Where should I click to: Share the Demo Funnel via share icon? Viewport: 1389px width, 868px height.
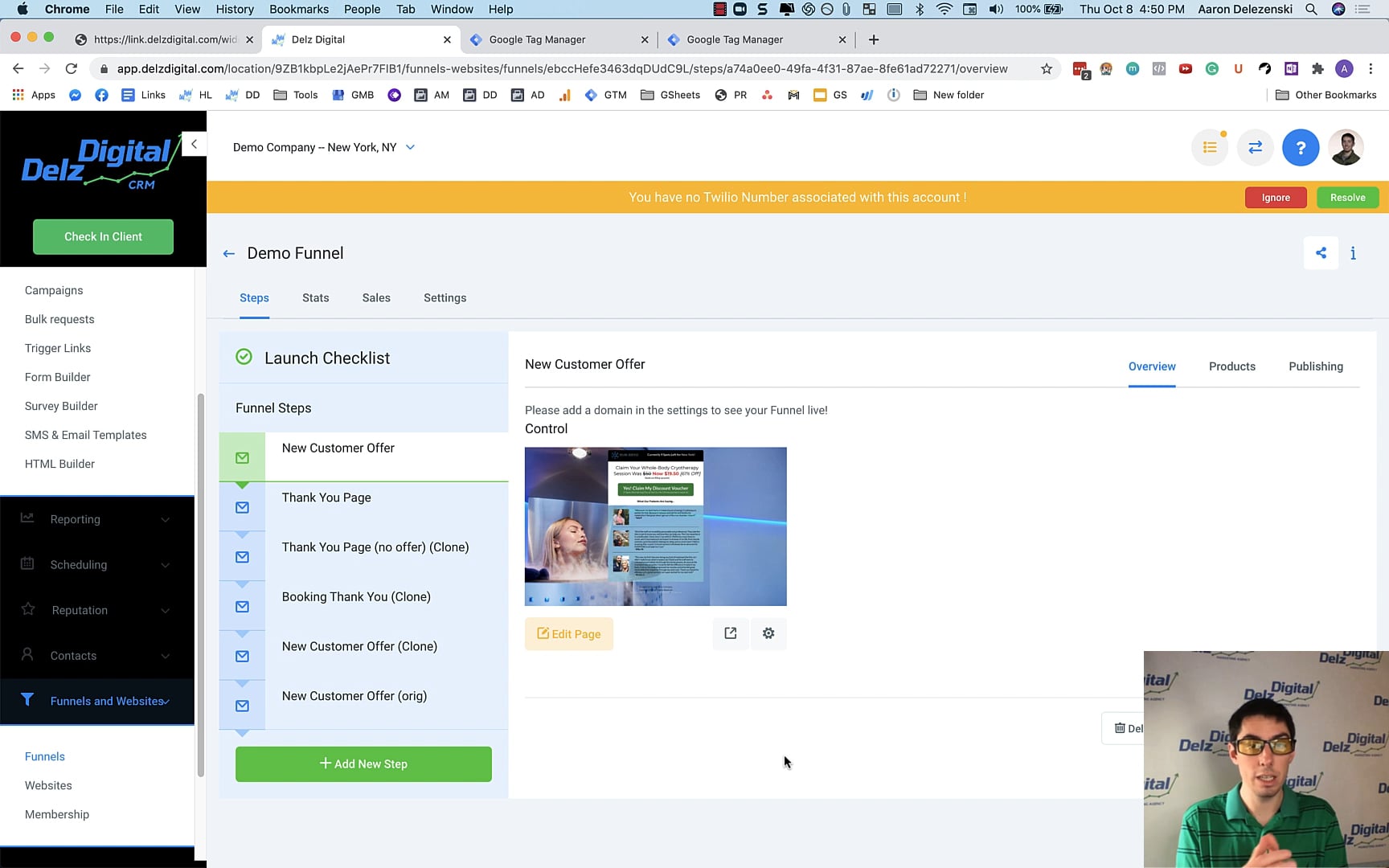pyautogui.click(x=1321, y=252)
